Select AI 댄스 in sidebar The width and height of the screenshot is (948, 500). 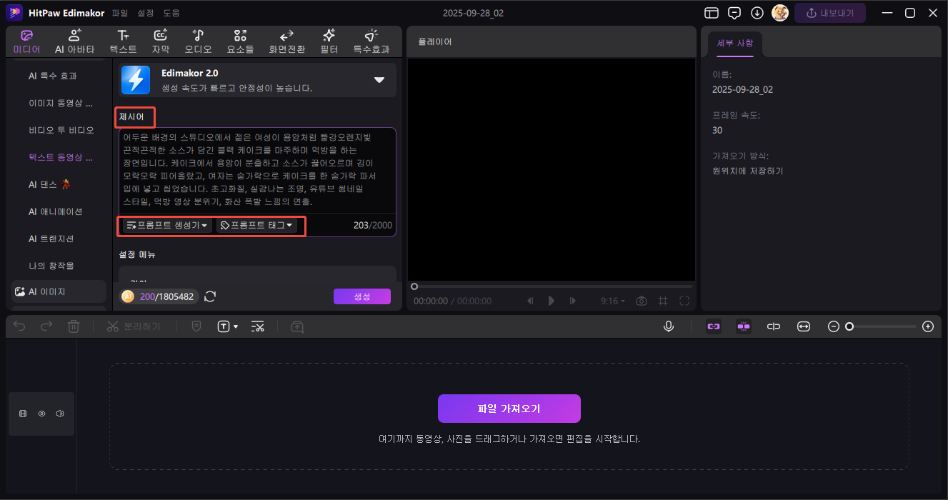[x=50, y=184]
